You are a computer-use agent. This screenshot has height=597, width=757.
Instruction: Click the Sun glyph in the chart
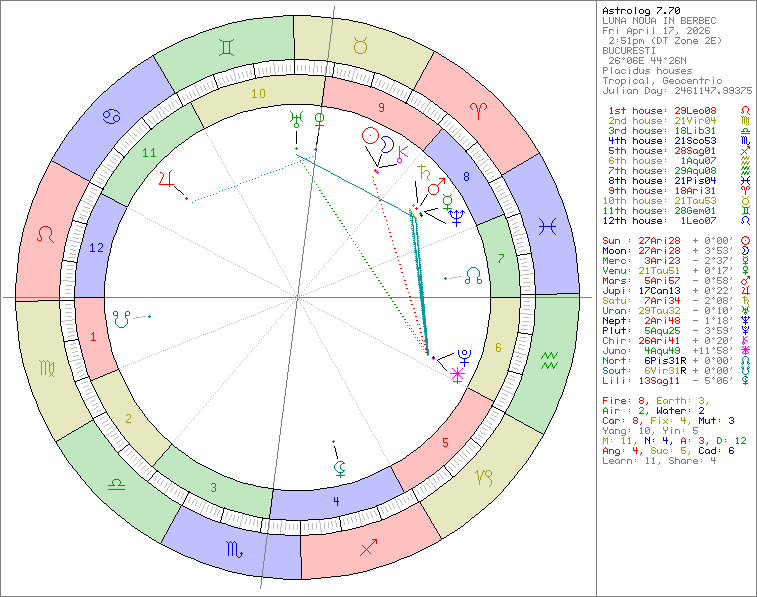(x=370, y=135)
